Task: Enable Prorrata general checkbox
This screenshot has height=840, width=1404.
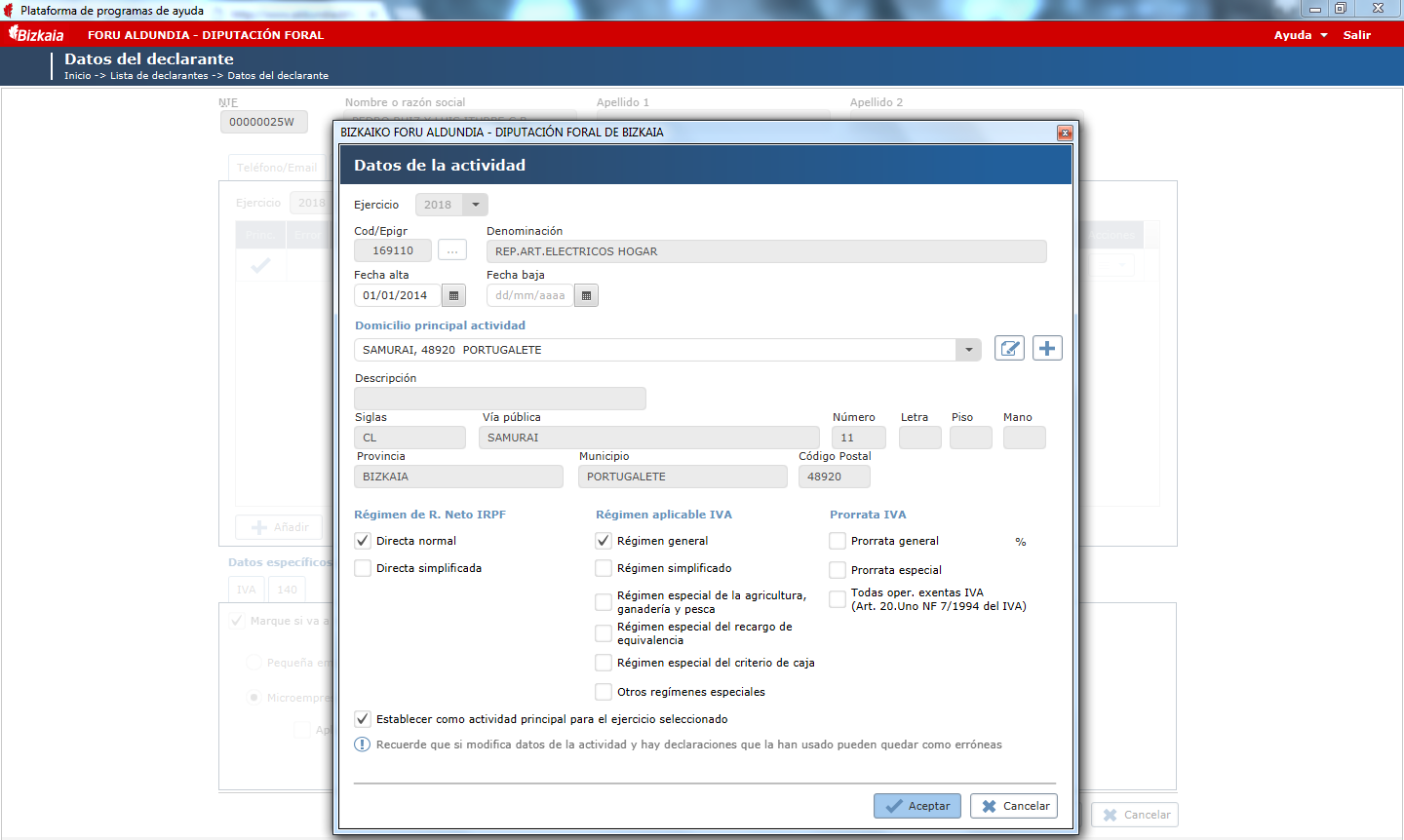Action: tap(838, 541)
